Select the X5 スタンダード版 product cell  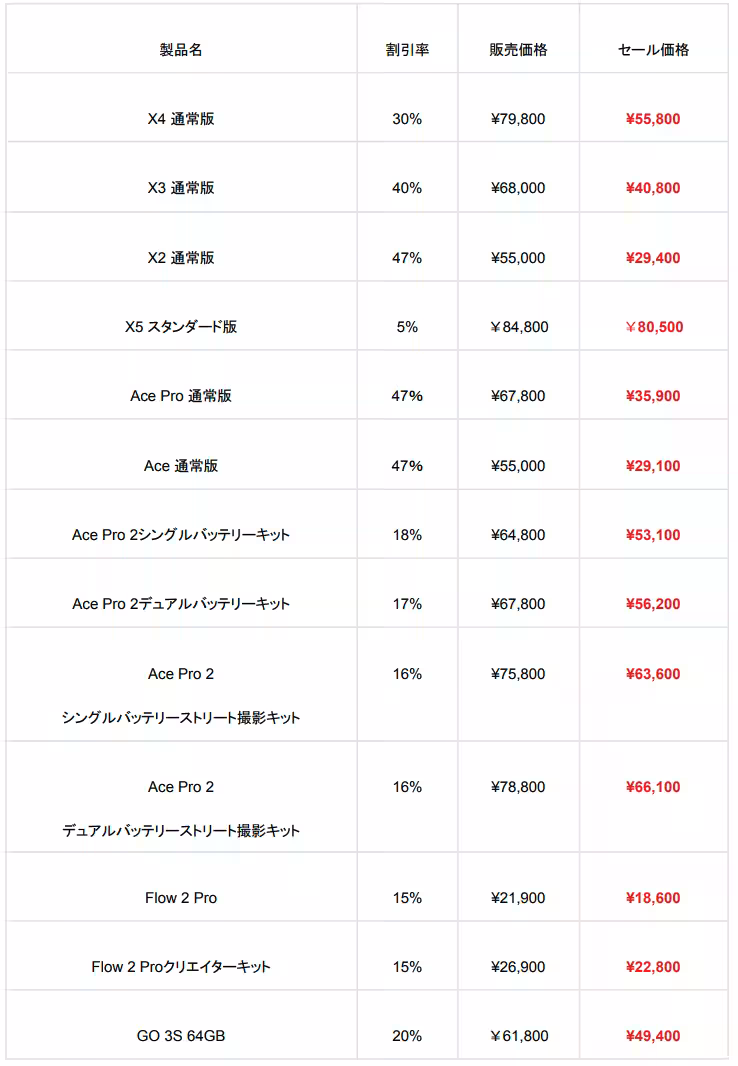point(181,327)
